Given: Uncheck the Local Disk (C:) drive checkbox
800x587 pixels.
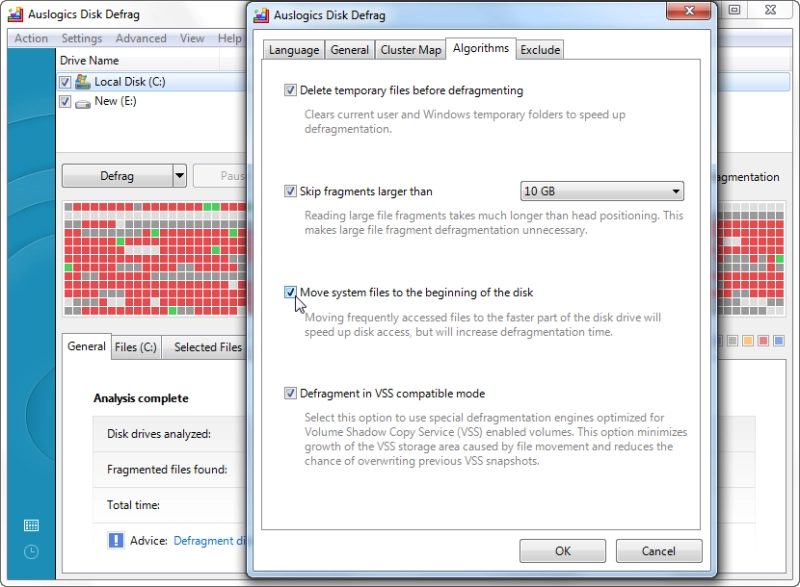Looking at the screenshot, I should (65, 82).
